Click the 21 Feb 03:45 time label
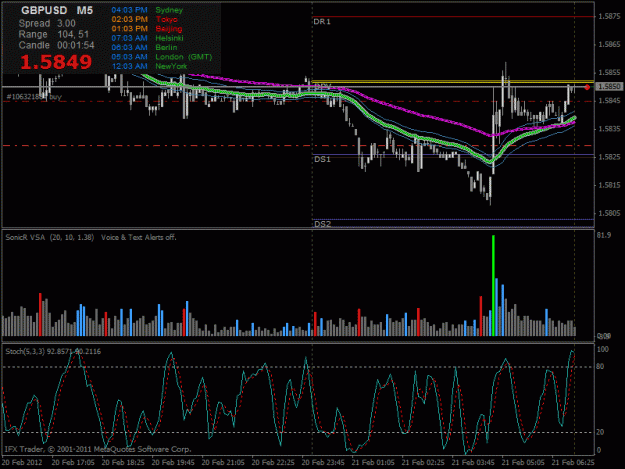Image resolution: width=625 pixels, height=469 pixels. [473, 463]
